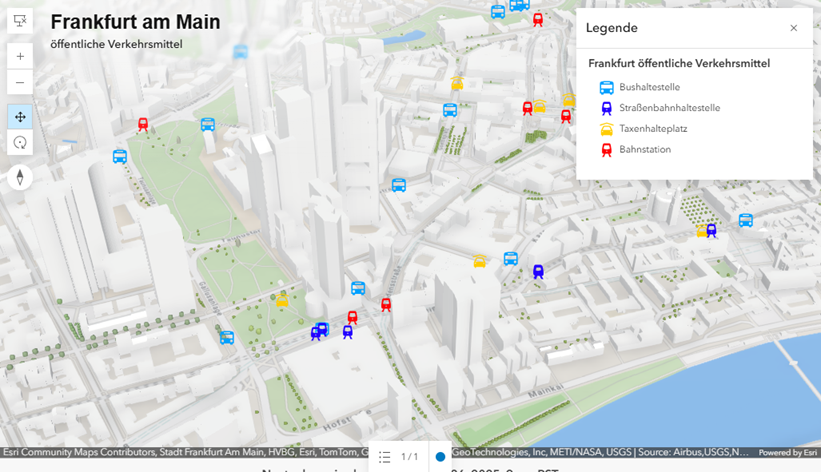Select the bus marker next to Taunusanlage street label
Screen dimensions: 821x472
(x=120, y=157)
